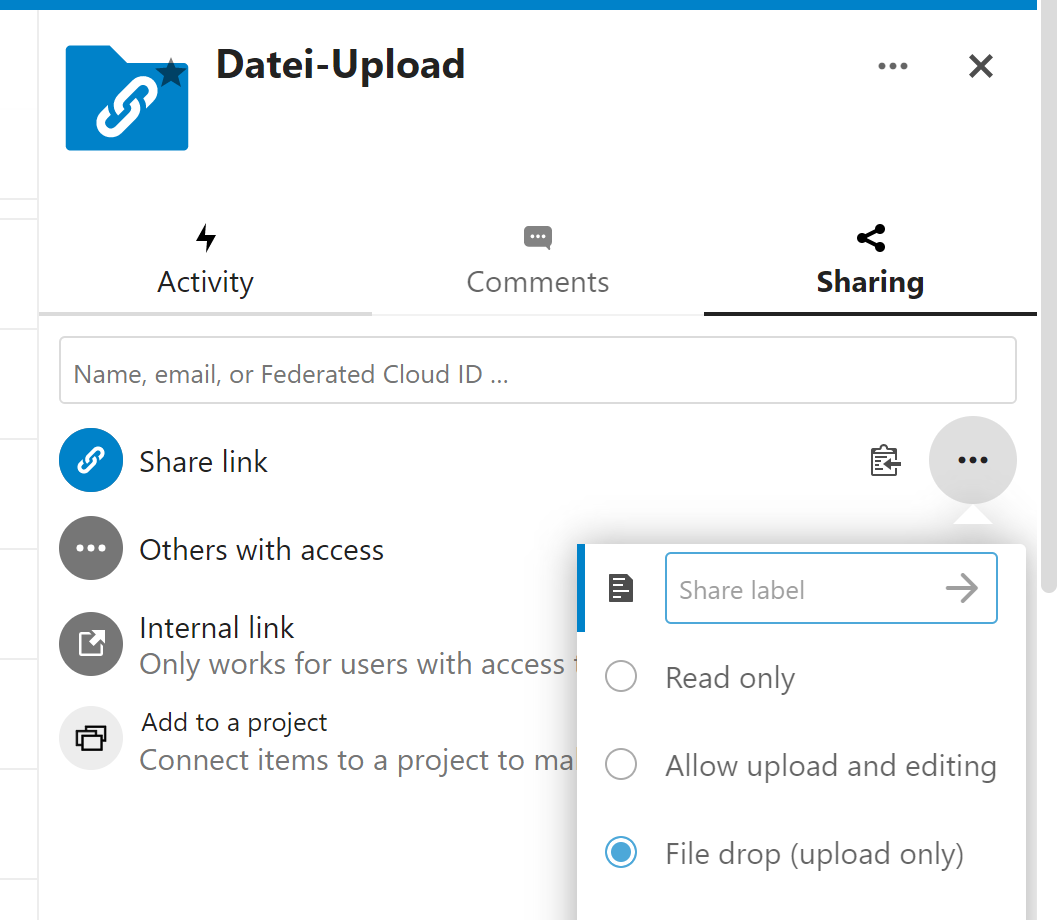Click the Internal link icon
The height and width of the screenshot is (920, 1061).
[x=91, y=643]
